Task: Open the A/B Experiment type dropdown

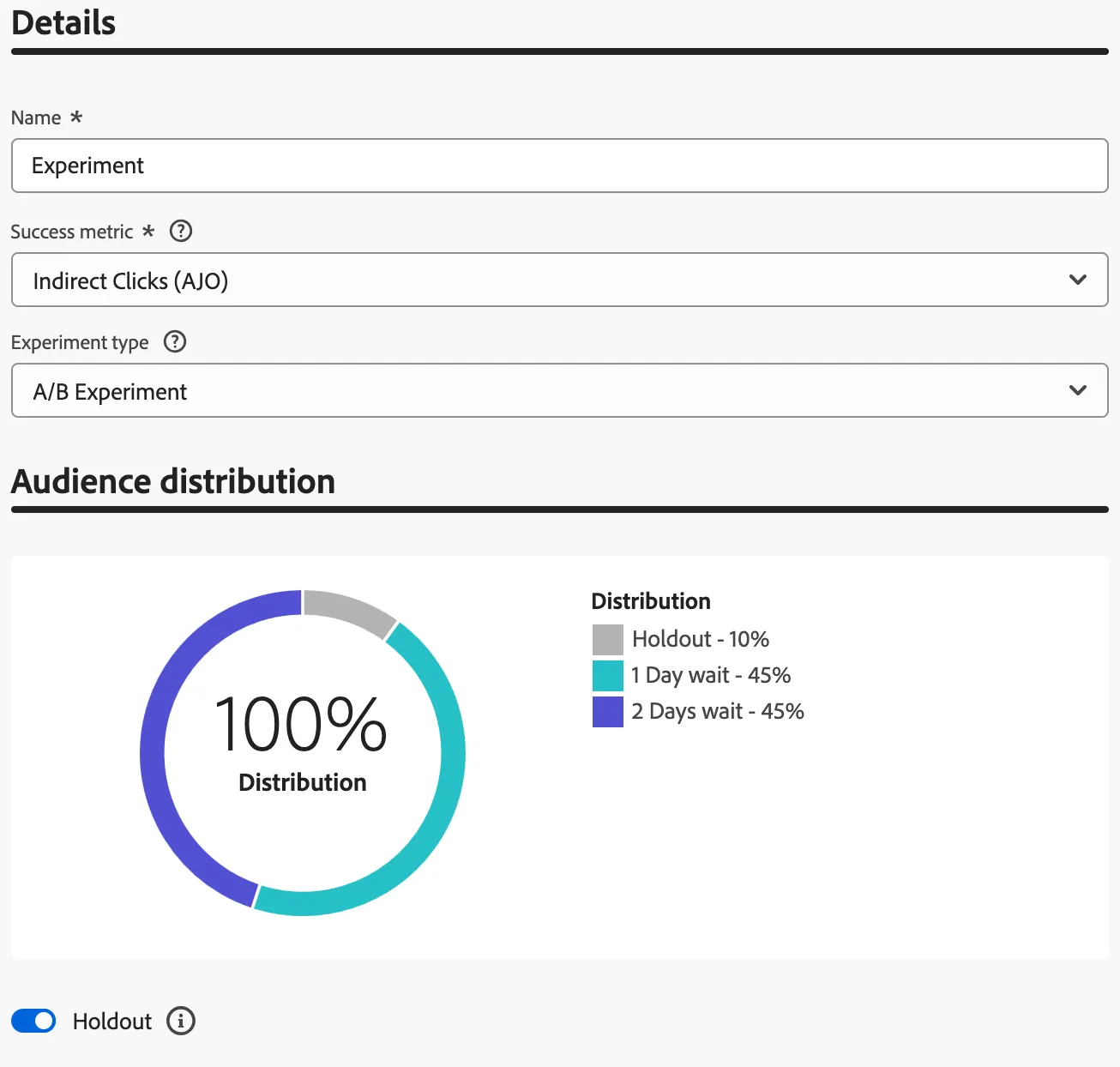Action: [x=560, y=390]
